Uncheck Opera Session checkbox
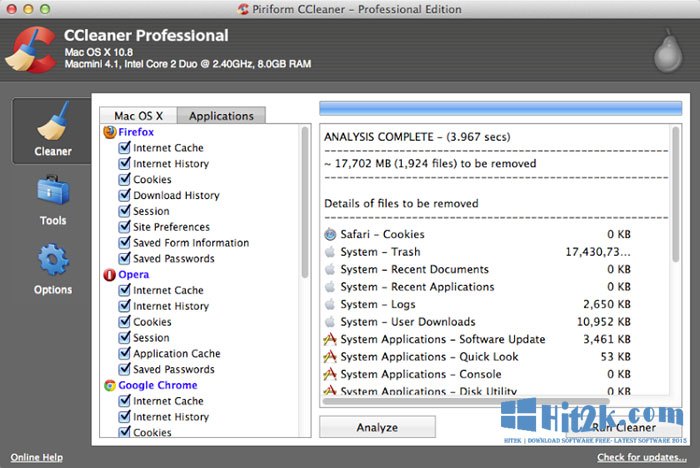 tap(125, 338)
